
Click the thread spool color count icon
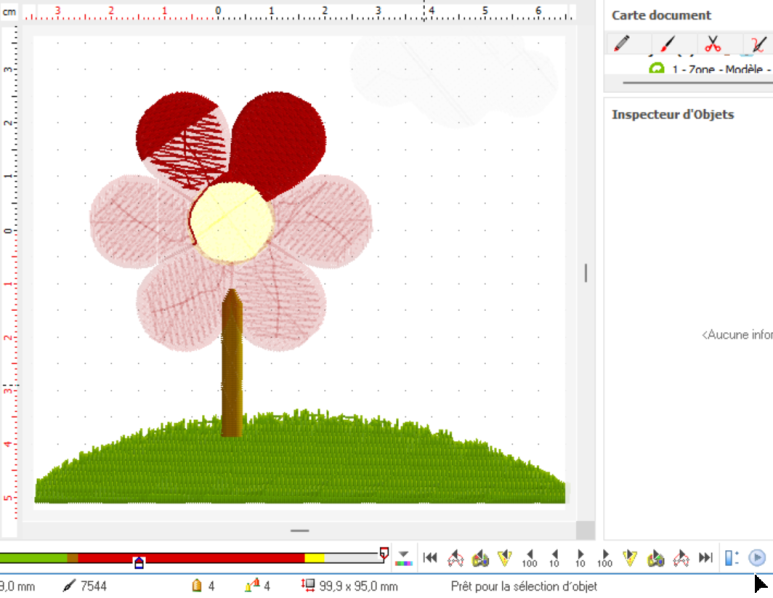[x=197, y=586]
